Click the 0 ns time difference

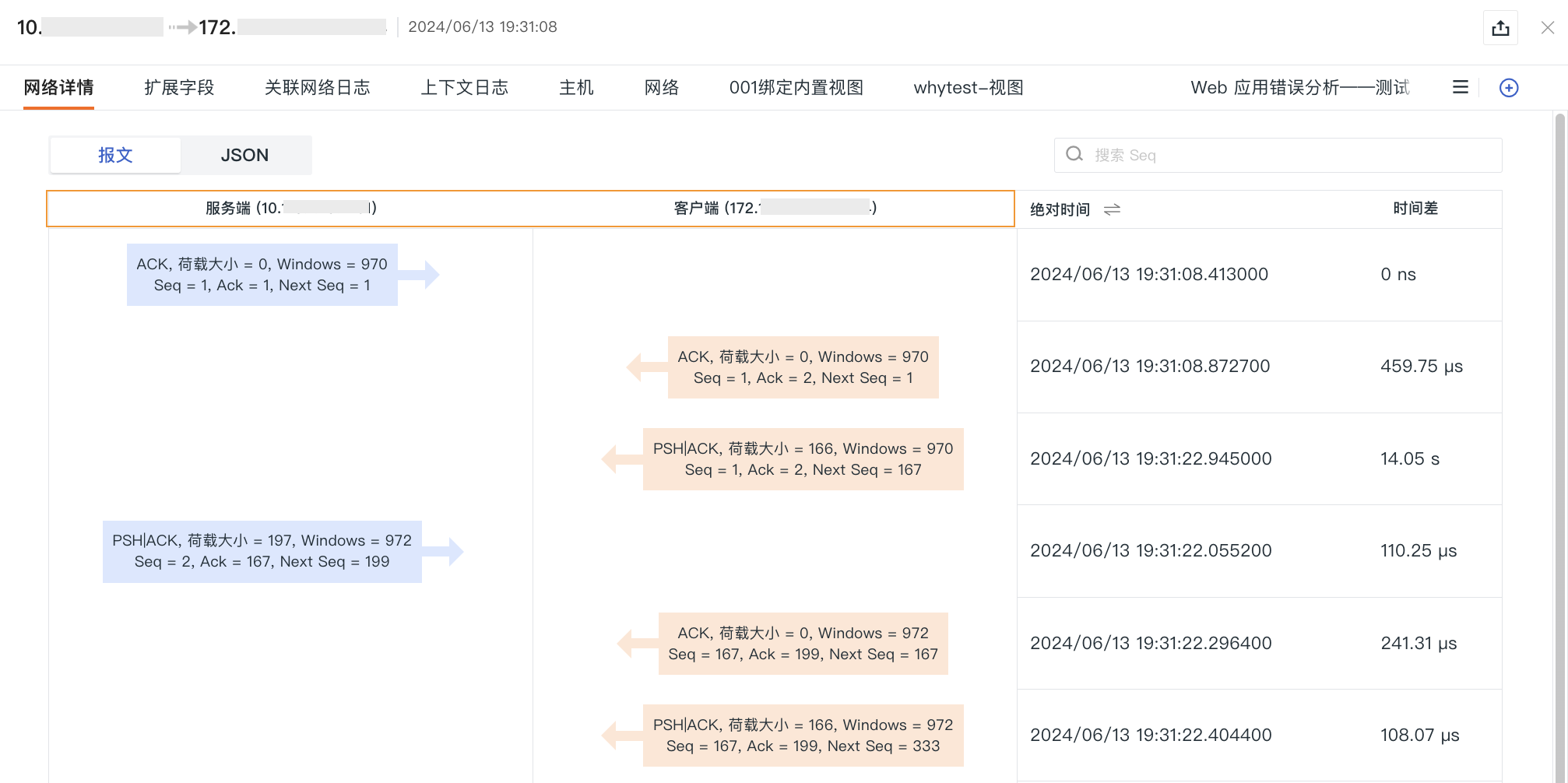point(1398,274)
